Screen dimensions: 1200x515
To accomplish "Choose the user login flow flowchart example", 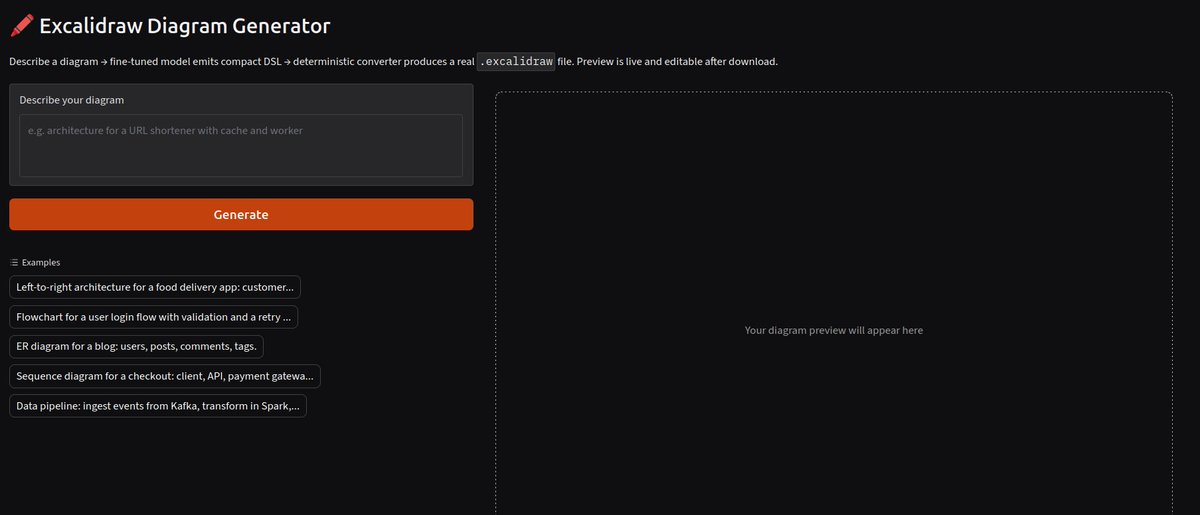I will (153, 317).
